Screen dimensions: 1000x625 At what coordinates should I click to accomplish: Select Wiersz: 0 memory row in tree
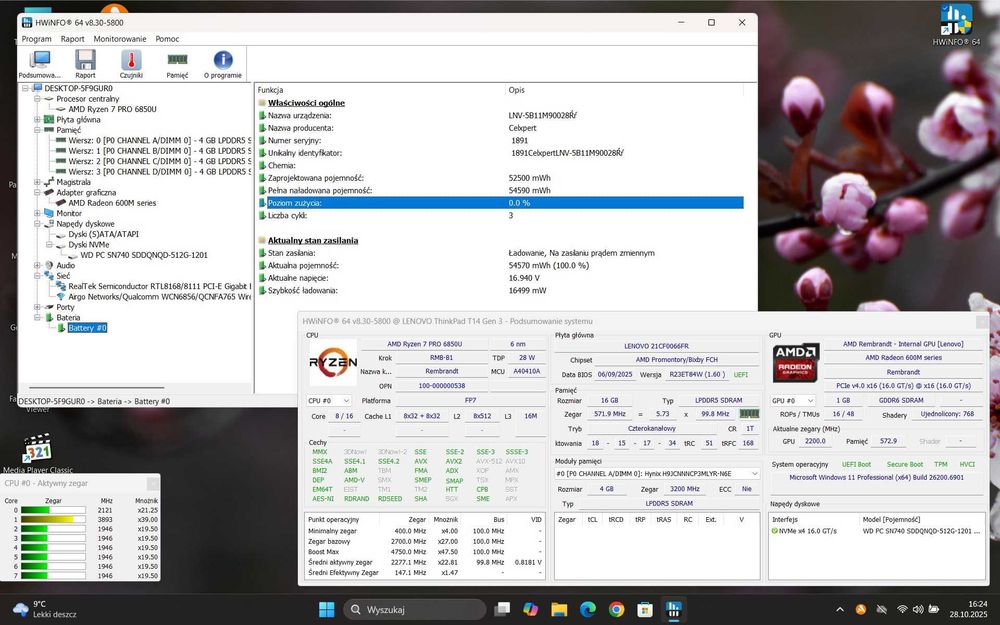point(159,140)
